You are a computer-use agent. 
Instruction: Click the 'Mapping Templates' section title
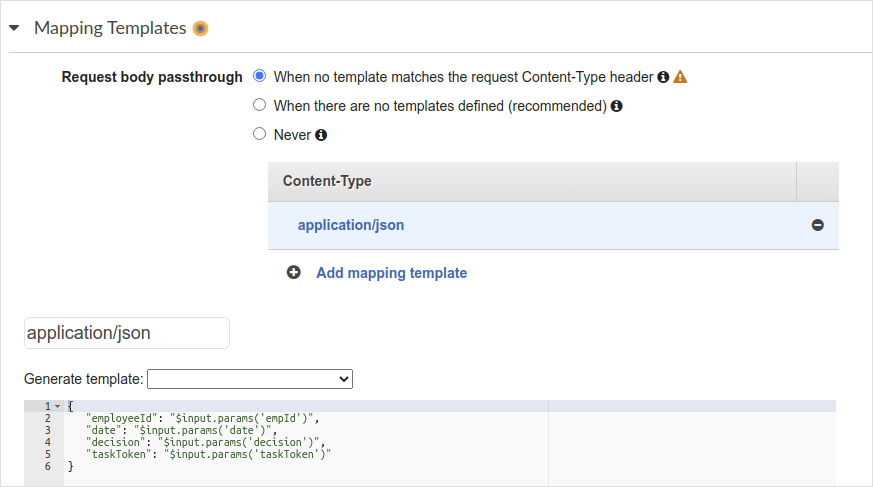click(x=110, y=28)
